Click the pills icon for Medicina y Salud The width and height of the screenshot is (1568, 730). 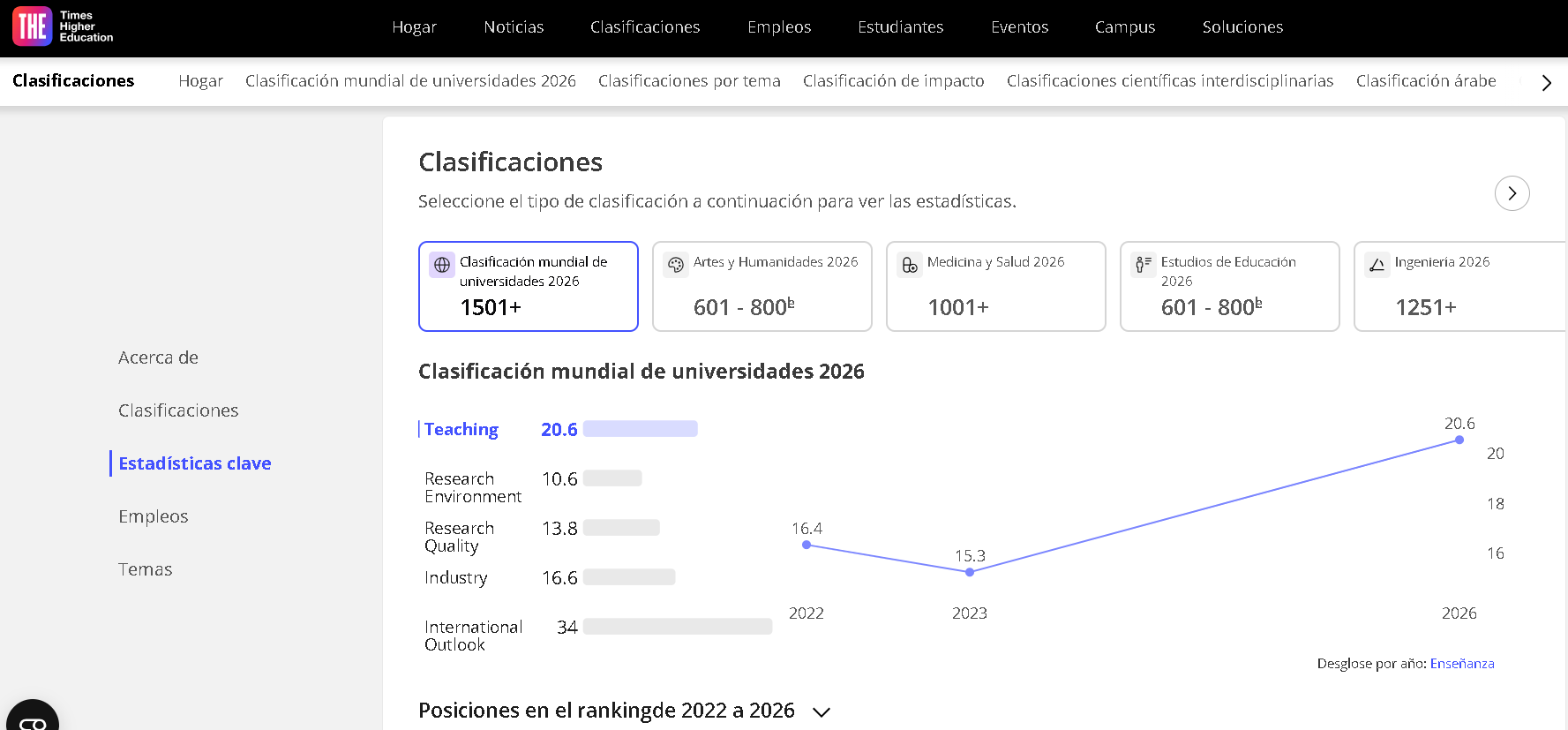point(910,265)
